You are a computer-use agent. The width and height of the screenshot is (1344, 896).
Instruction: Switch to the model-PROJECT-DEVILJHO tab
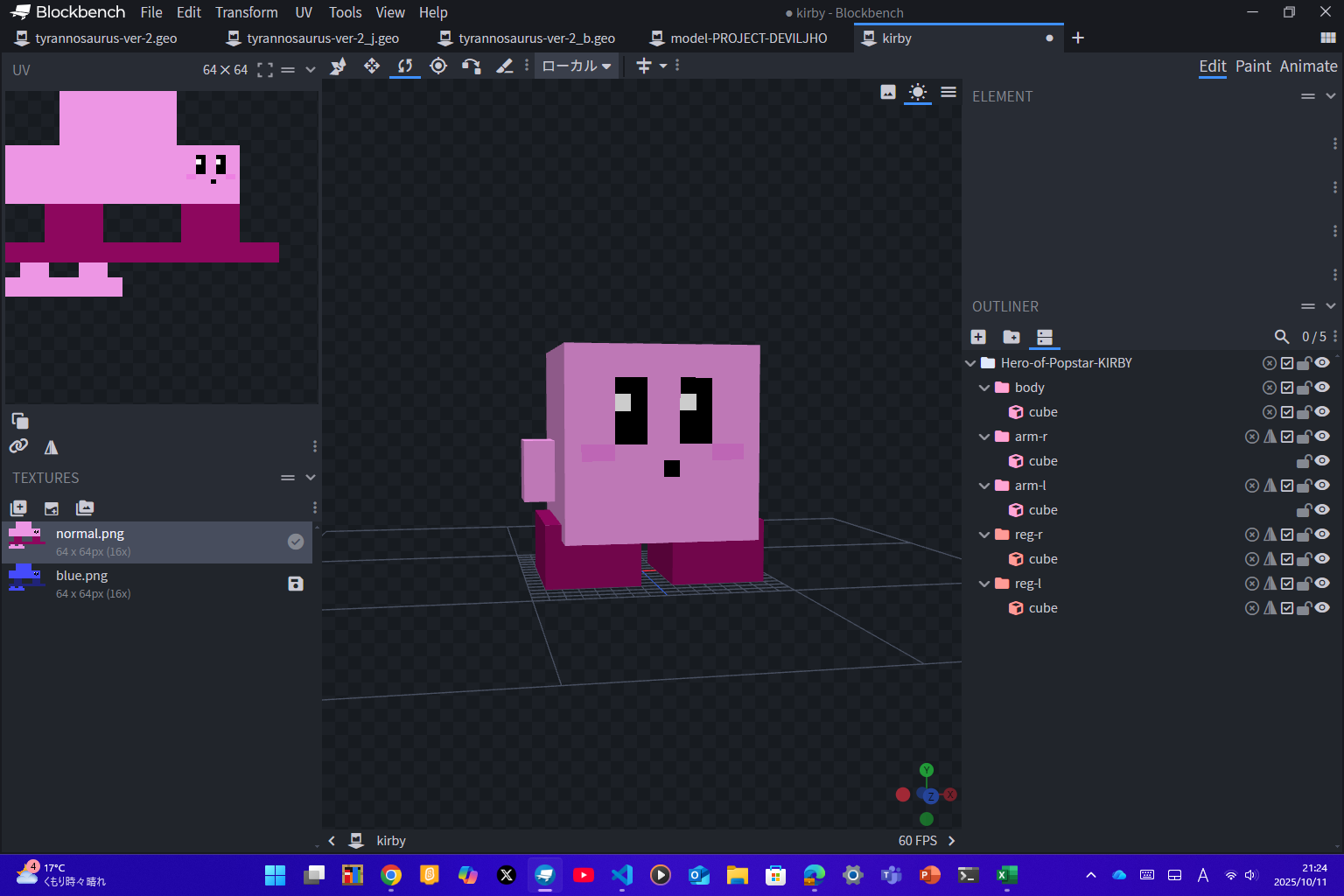click(x=748, y=38)
